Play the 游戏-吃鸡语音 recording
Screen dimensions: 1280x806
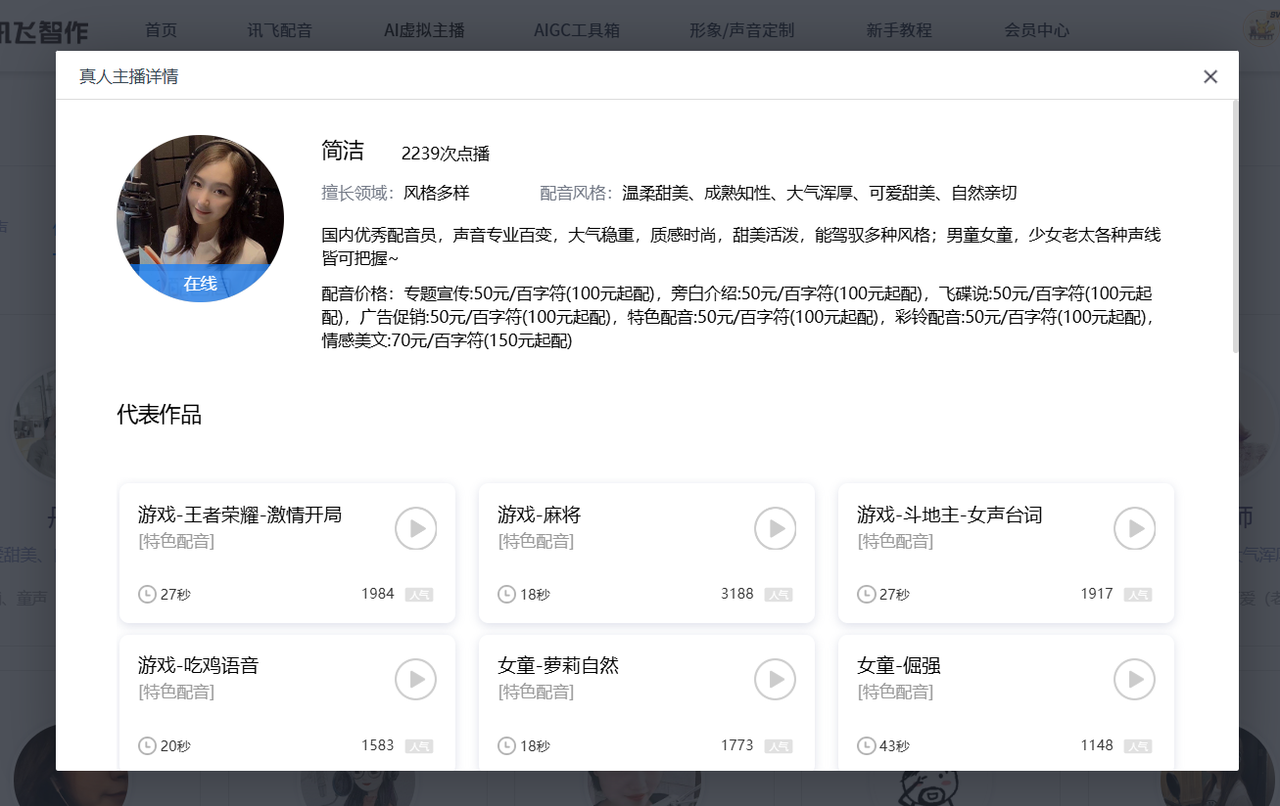[x=416, y=679]
